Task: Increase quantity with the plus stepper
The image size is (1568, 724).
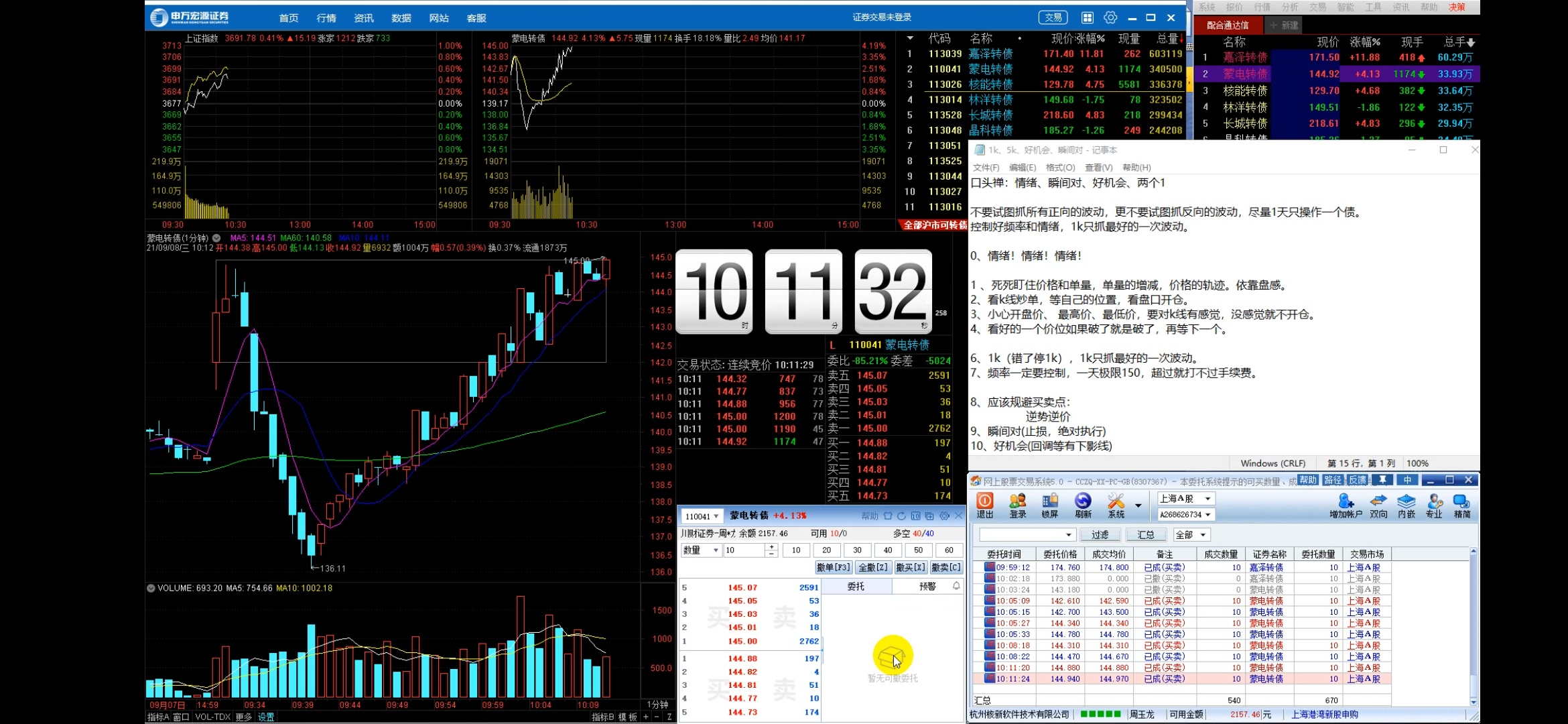Action: tap(771, 547)
